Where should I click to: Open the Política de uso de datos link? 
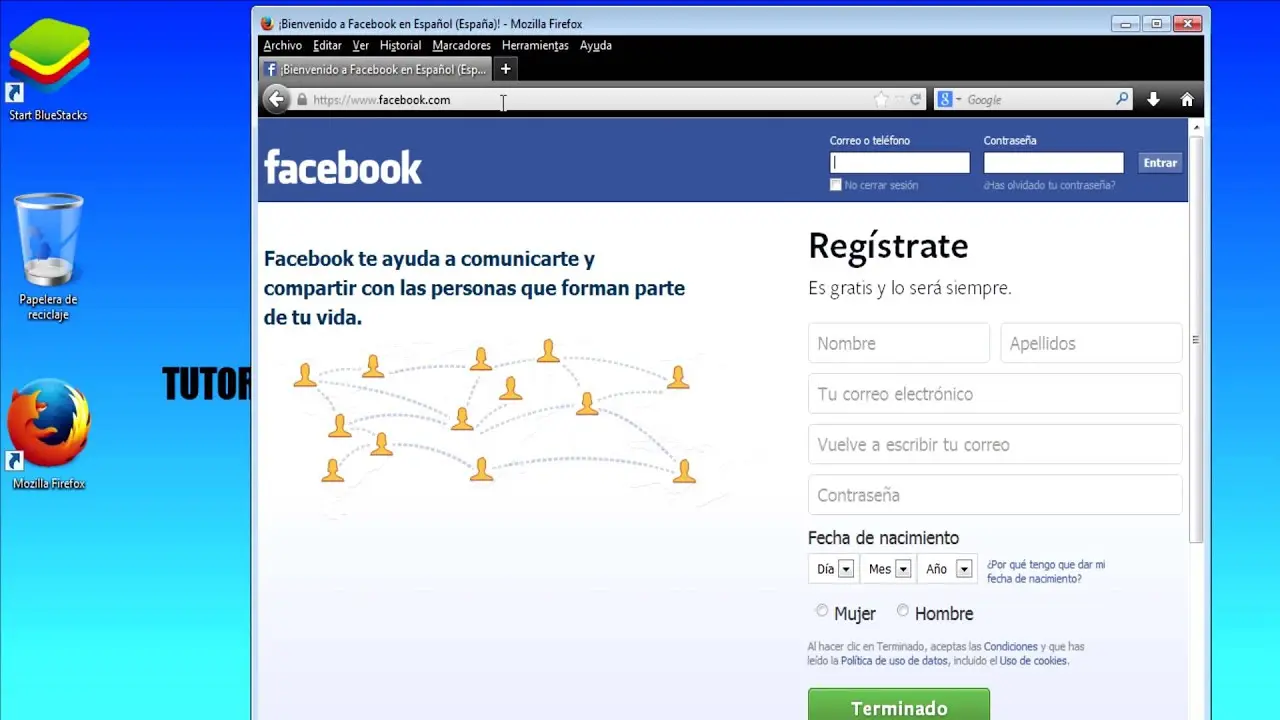894,661
